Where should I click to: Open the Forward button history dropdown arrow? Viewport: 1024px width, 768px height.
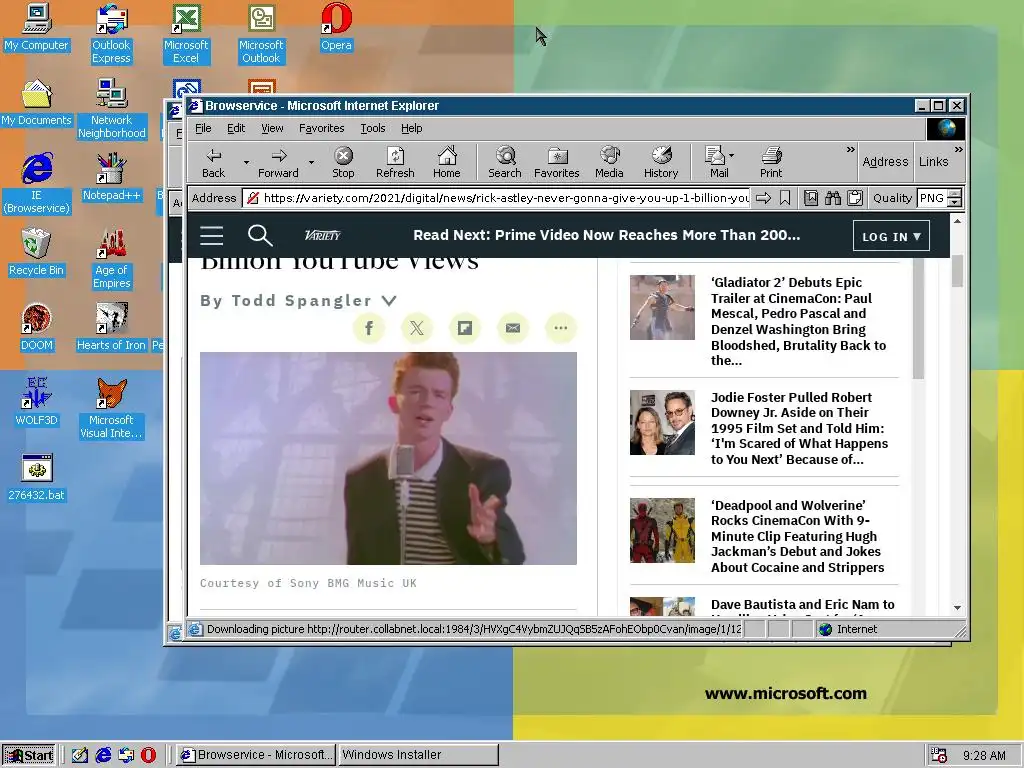coord(311,162)
